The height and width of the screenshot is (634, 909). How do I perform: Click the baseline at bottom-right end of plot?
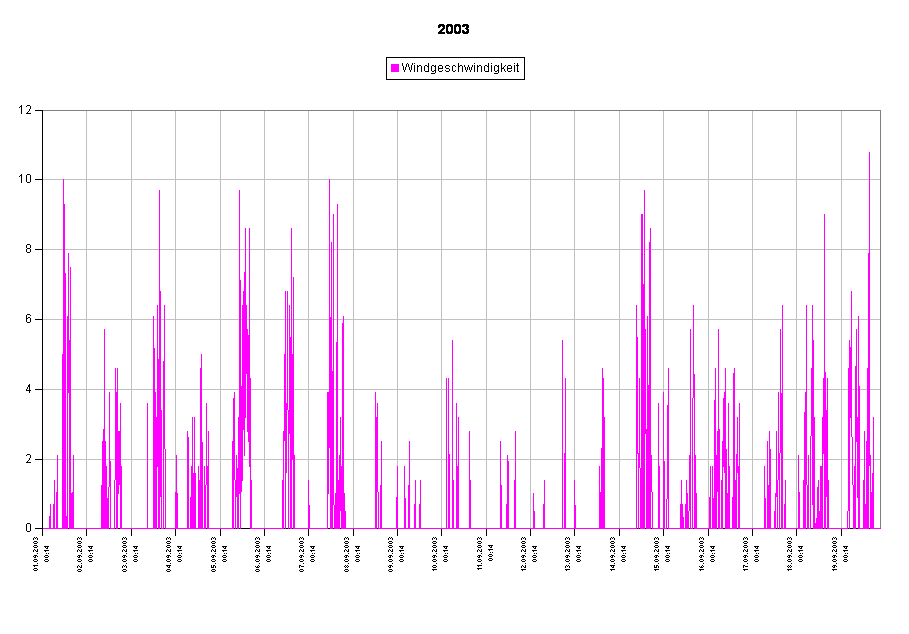pyautogui.click(x=878, y=528)
